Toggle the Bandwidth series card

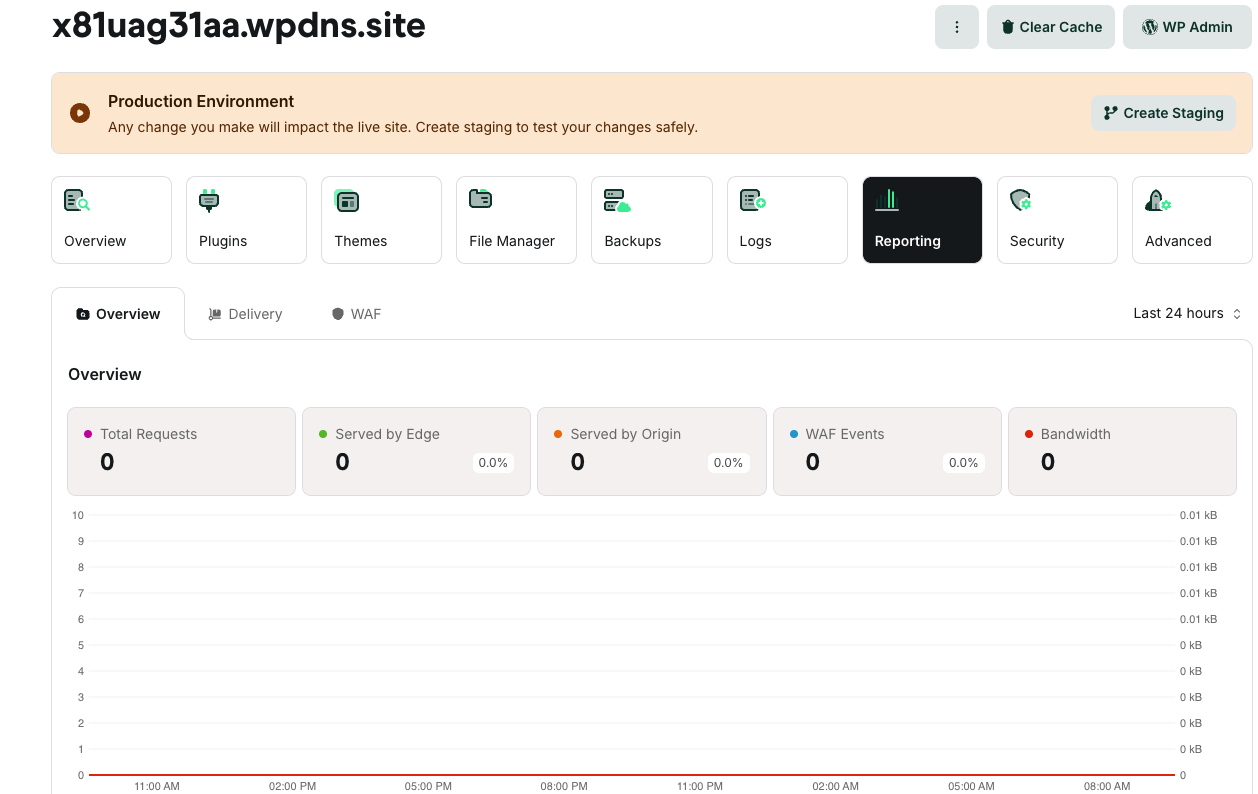click(1122, 451)
